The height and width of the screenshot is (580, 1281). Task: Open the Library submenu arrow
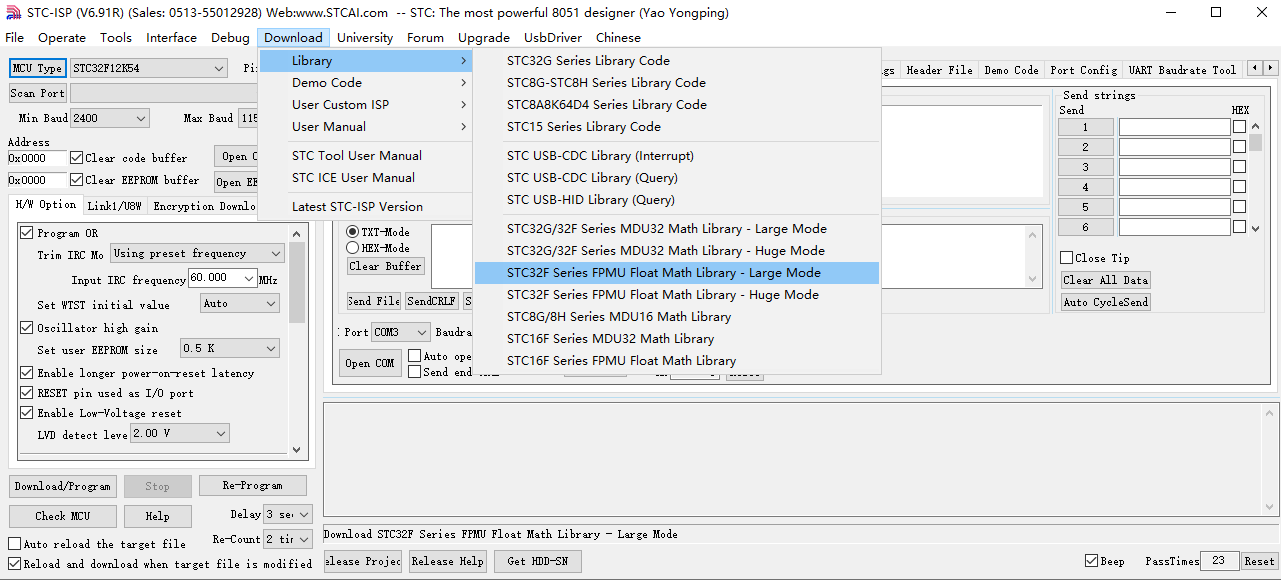tap(463, 61)
